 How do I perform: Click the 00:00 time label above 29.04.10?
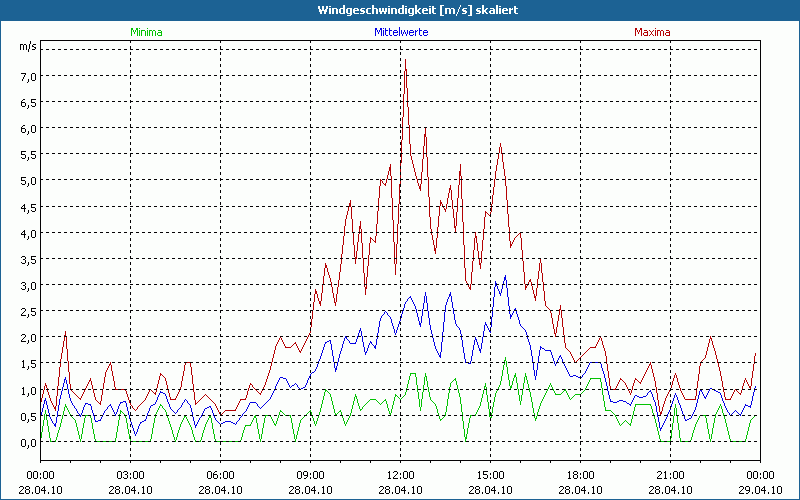pos(760,476)
